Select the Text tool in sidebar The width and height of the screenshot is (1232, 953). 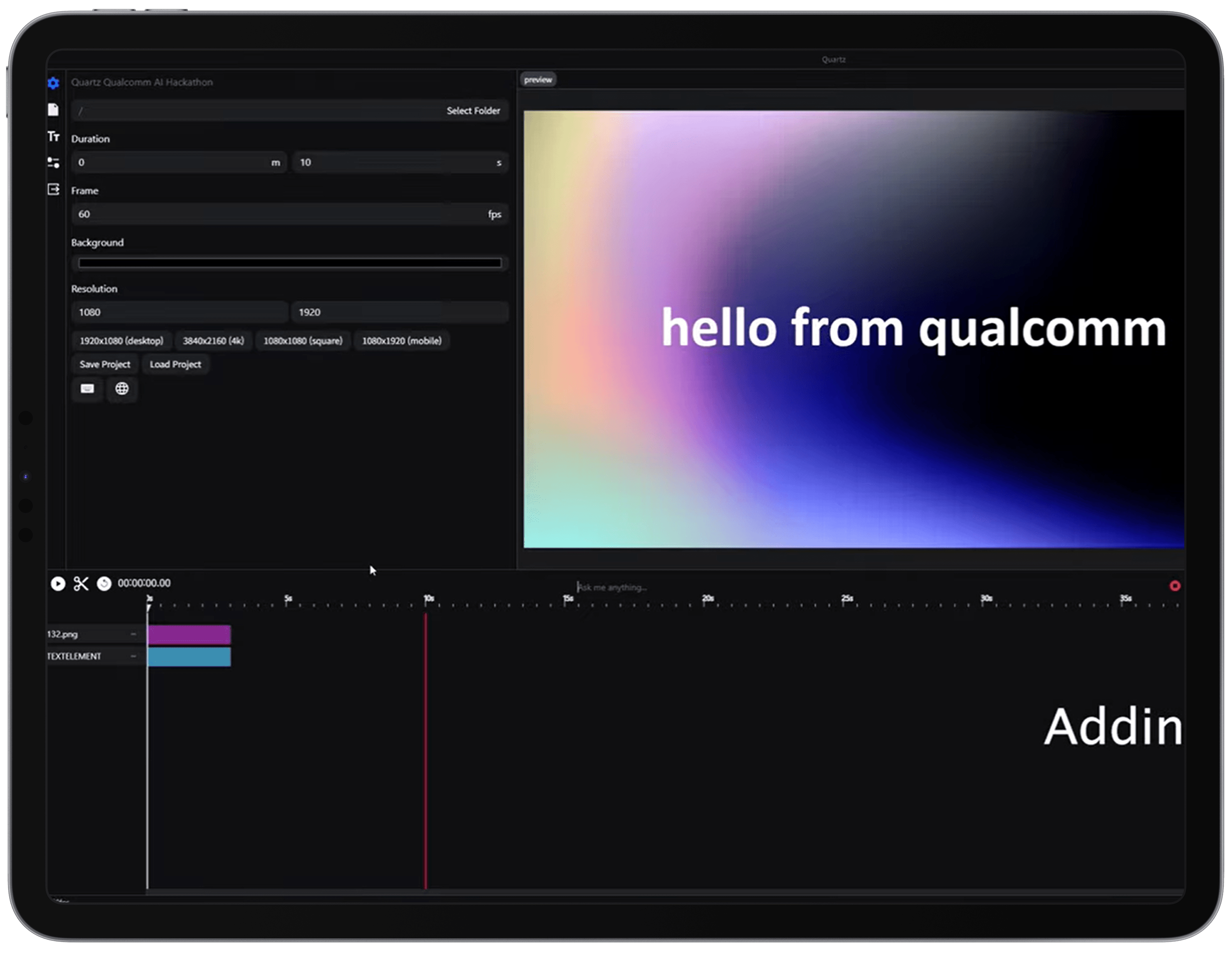coord(54,136)
